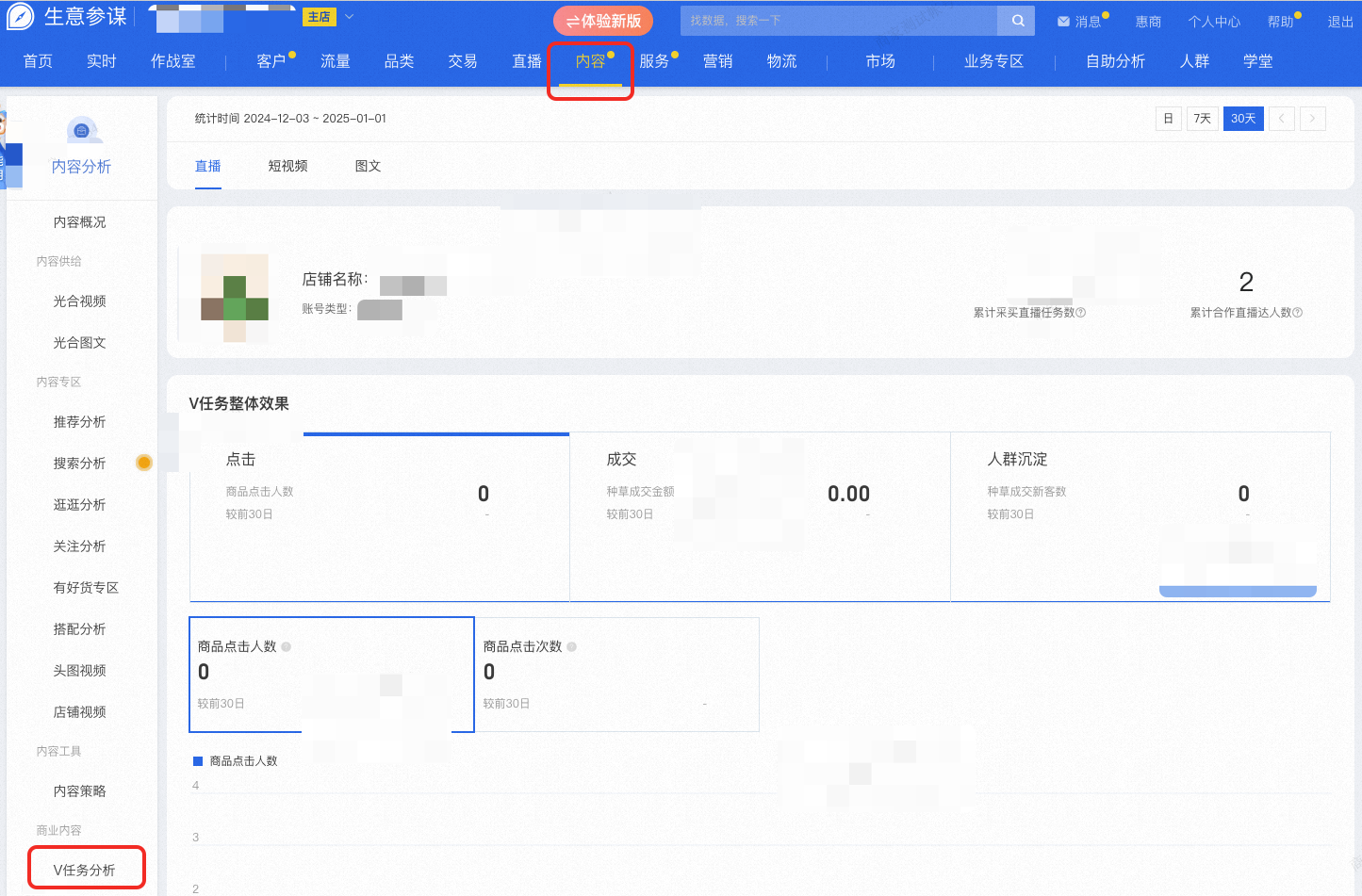
Task: Open the 服务 nav item
Action: tap(654, 61)
